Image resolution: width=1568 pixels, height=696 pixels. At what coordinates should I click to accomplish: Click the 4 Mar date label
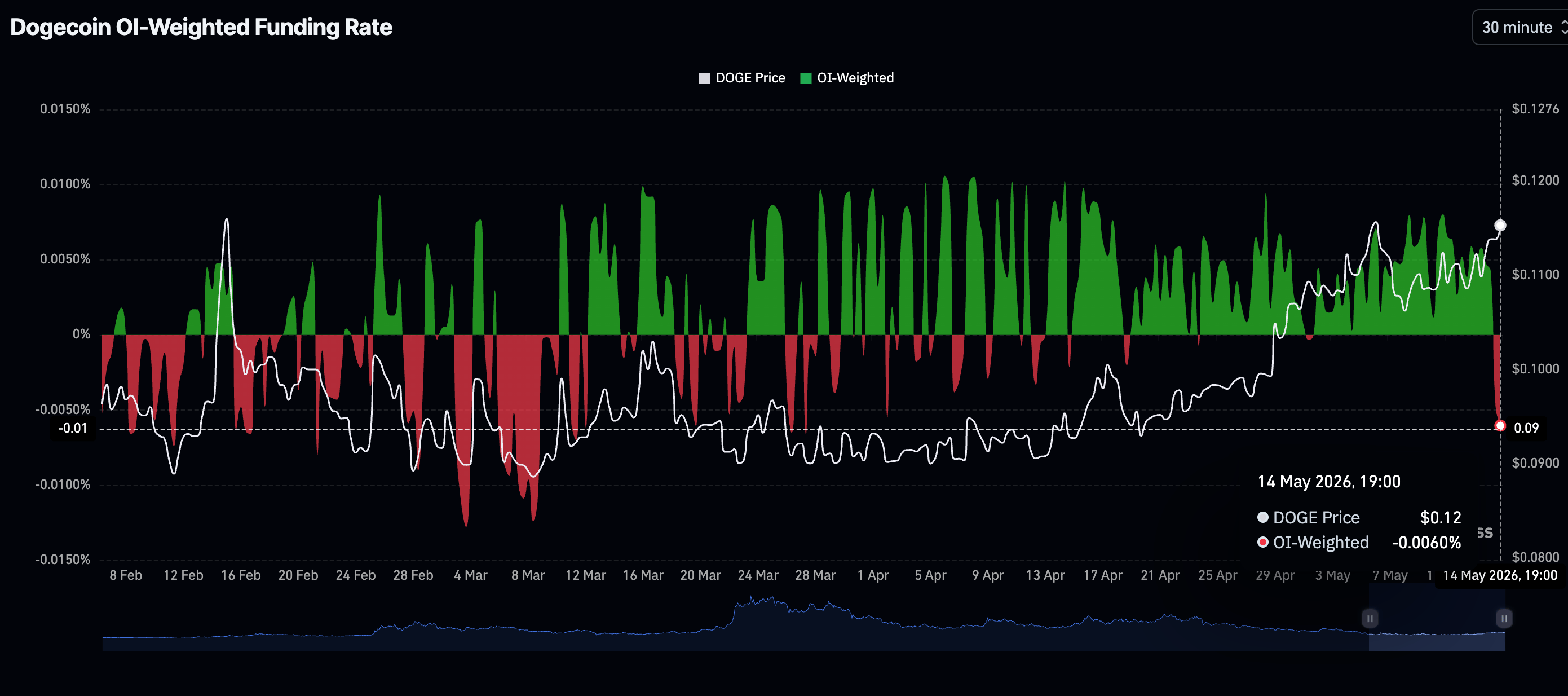(471, 575)
